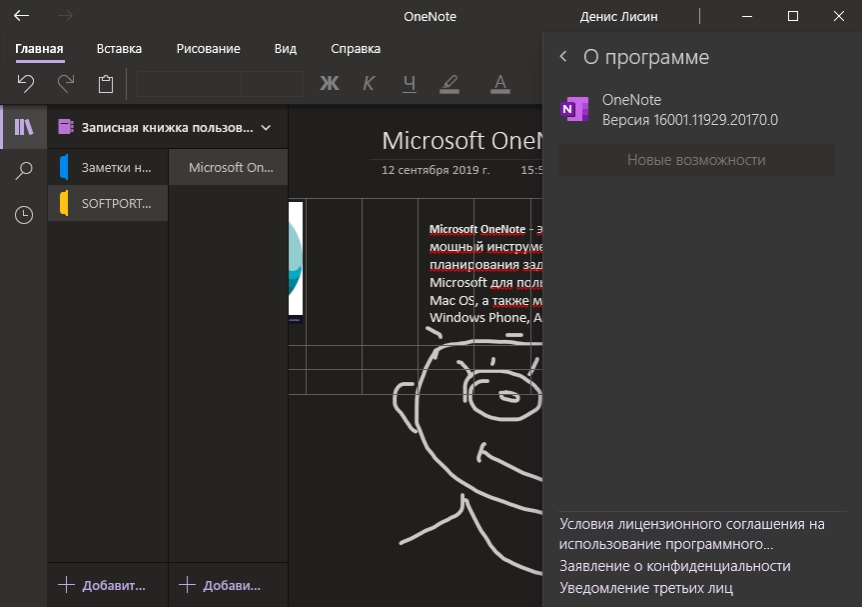The image size is (862, 607).
Task: Open the license agreement terms link
Action: coord(692,534)
